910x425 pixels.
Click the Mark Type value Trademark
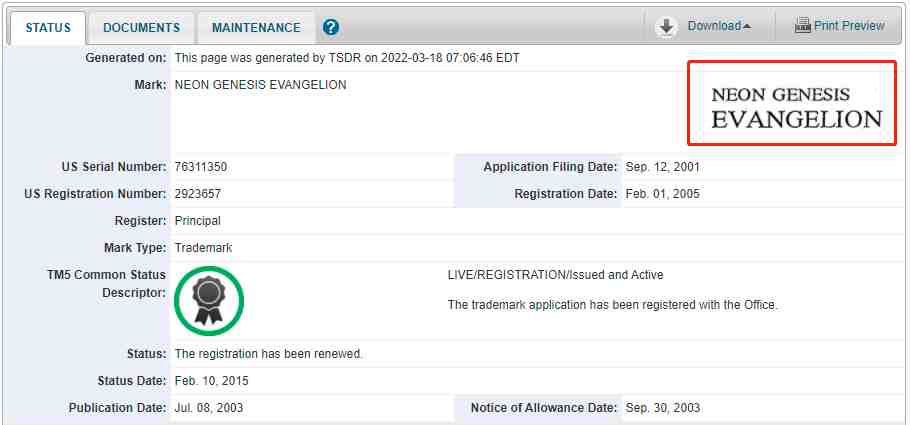(x=203, y=247)
